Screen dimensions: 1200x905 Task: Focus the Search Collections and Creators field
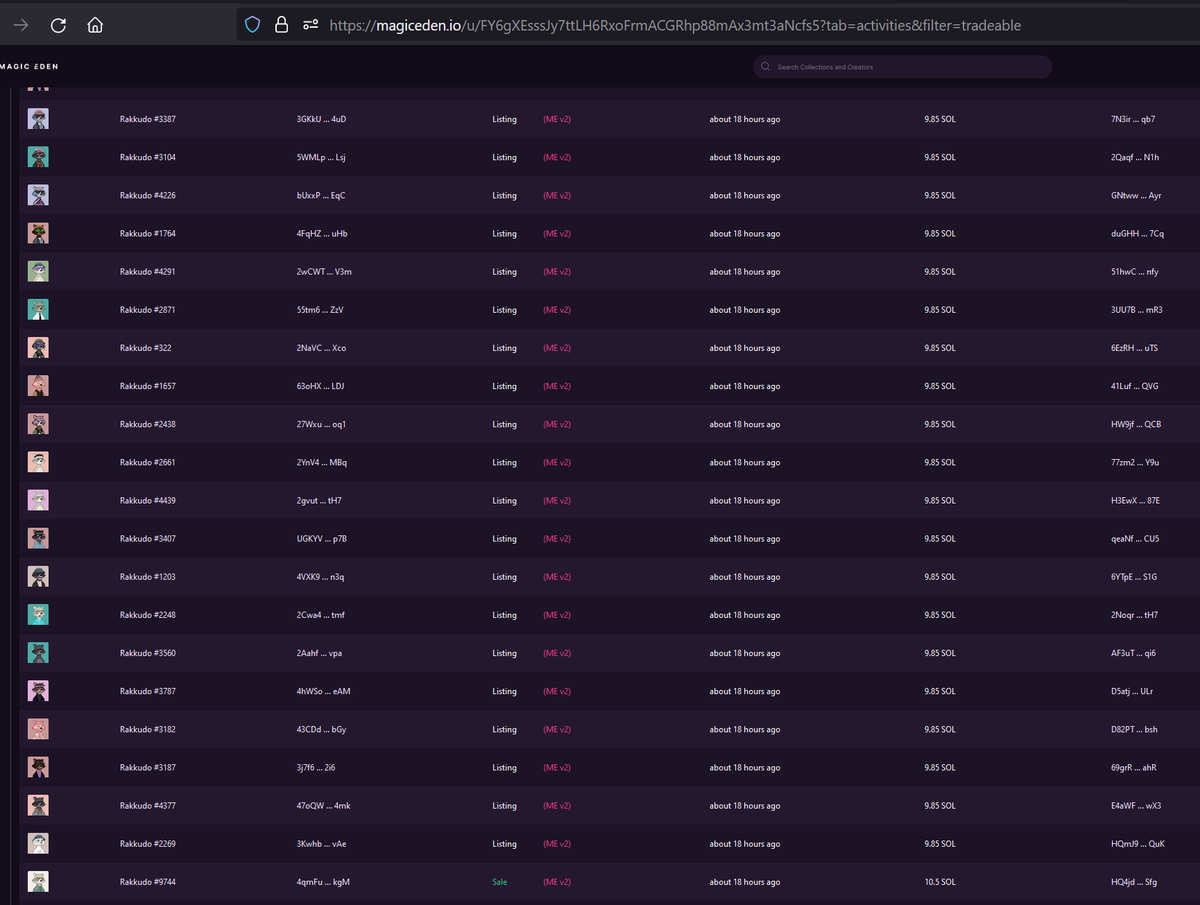902,67
